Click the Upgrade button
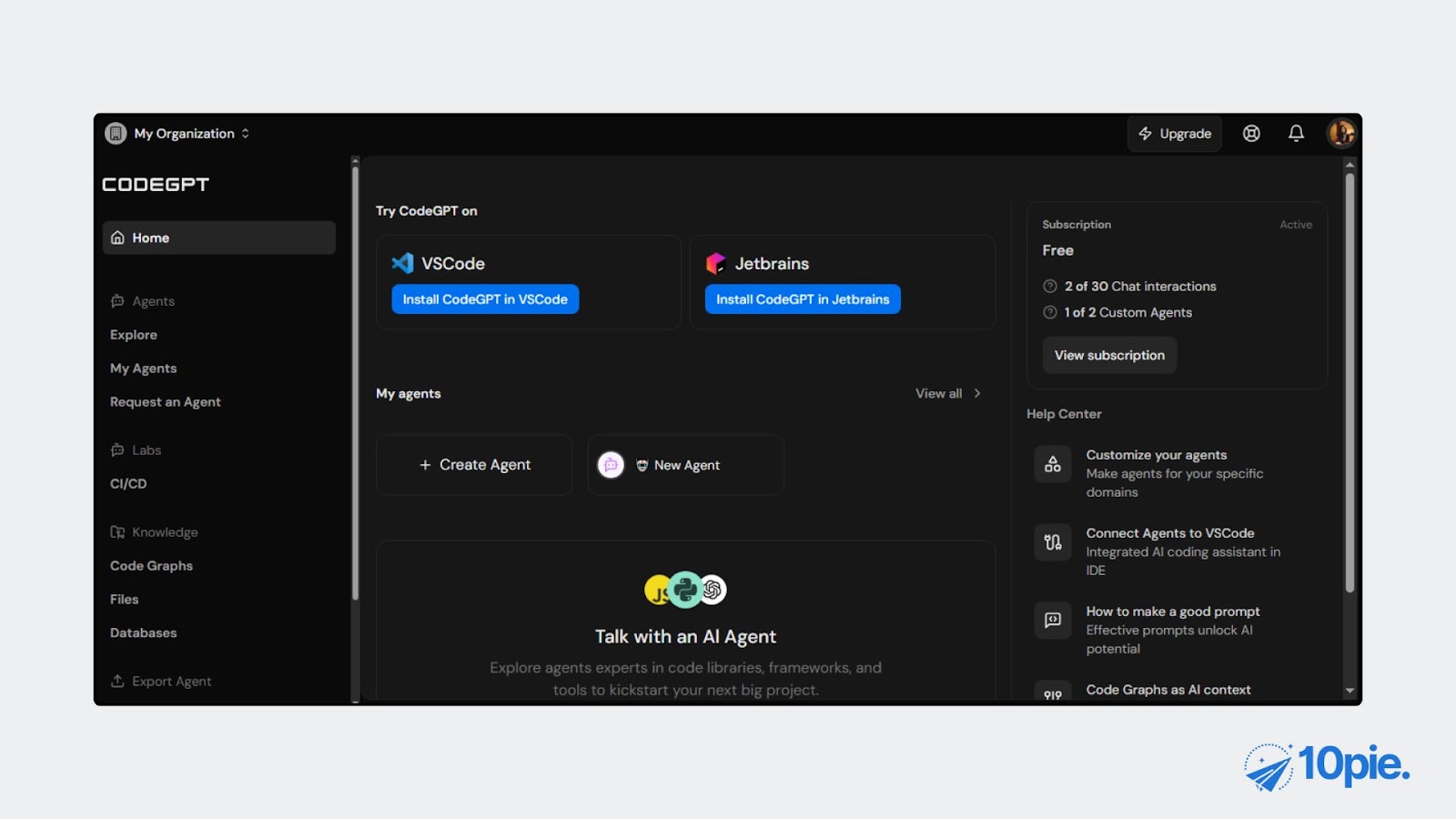Viewport: 1456px width, 819px height. [1175, 134]
